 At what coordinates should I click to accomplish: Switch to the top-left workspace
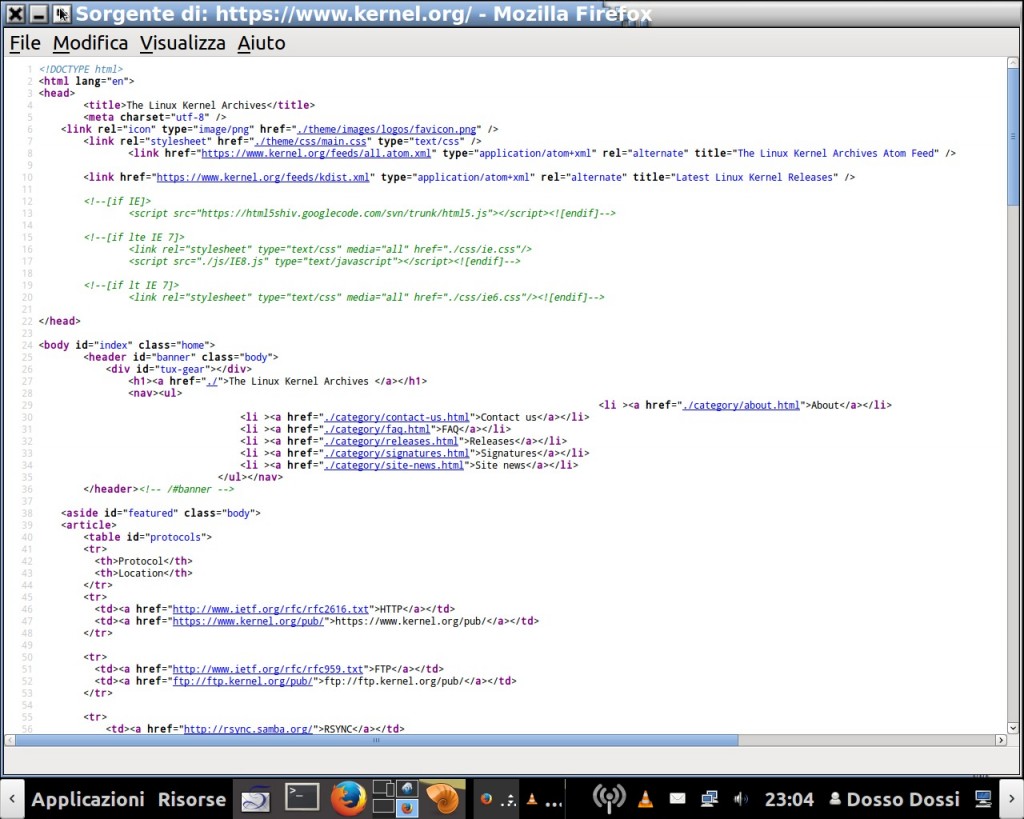[383, 788]
